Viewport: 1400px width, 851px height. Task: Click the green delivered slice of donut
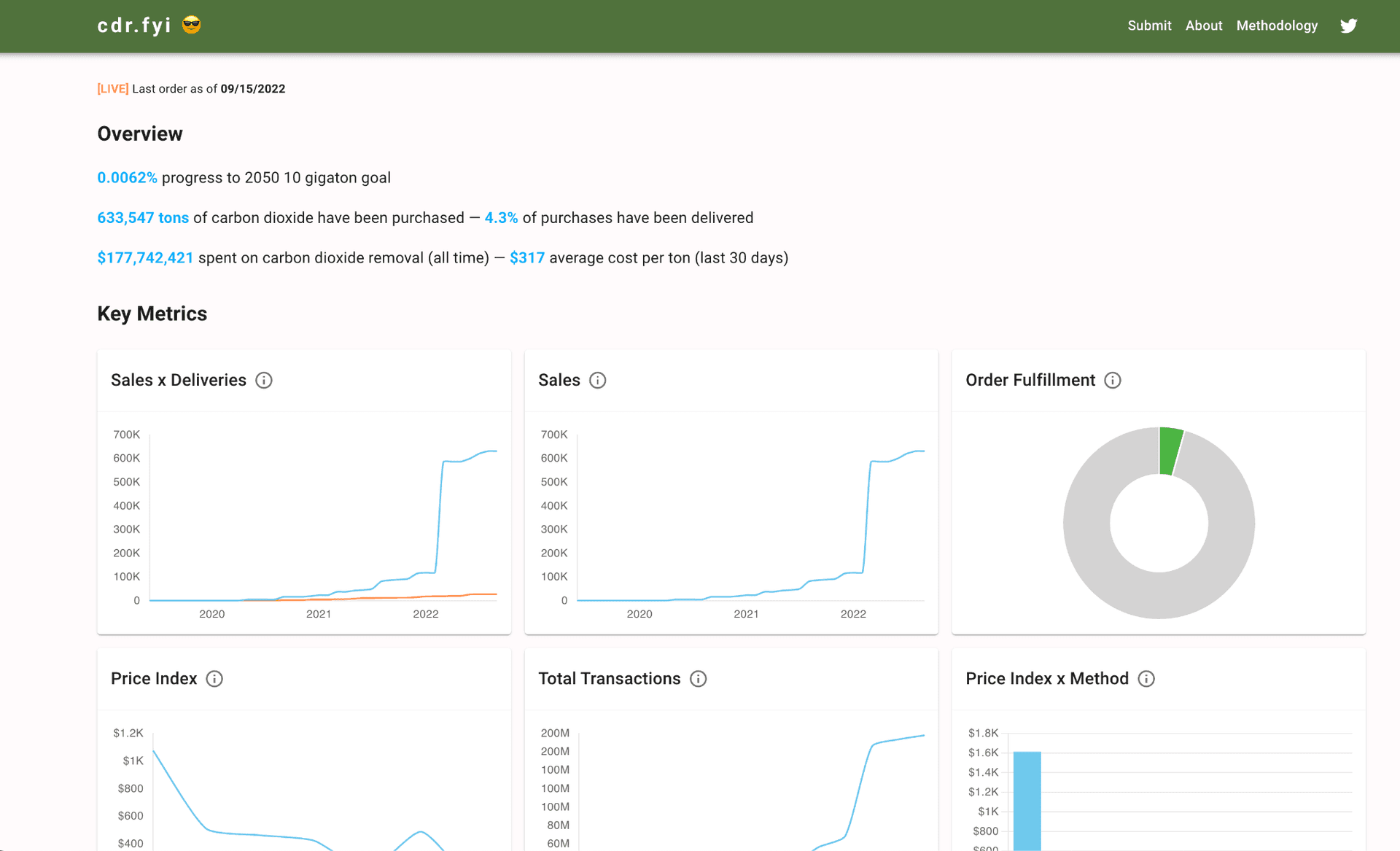(1169, 451)
